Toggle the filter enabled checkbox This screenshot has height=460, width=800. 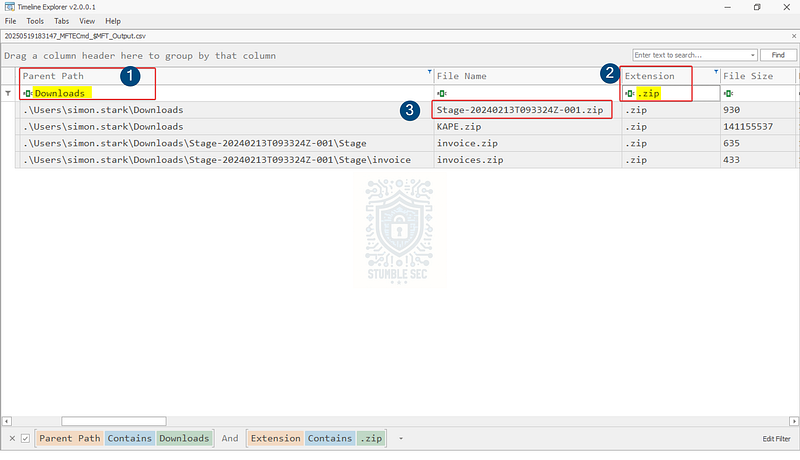26,438
